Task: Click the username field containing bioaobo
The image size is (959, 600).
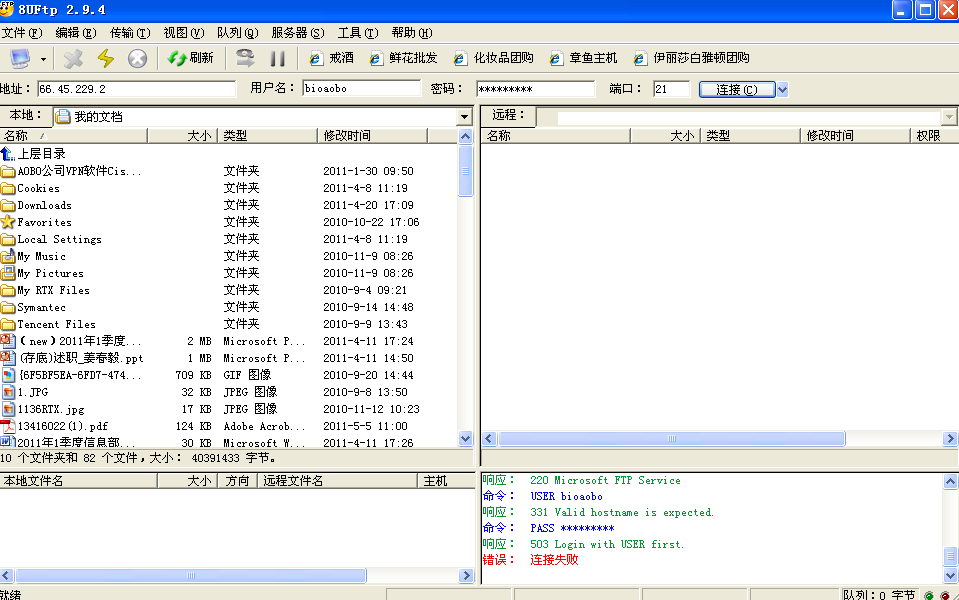Action: (x=361, y=89)
